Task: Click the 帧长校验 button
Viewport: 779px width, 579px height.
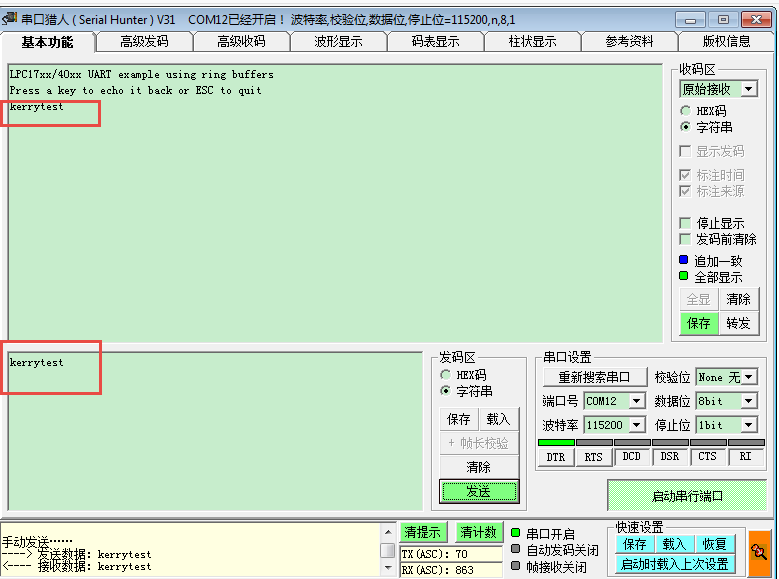Action: [x=479, y=443]
